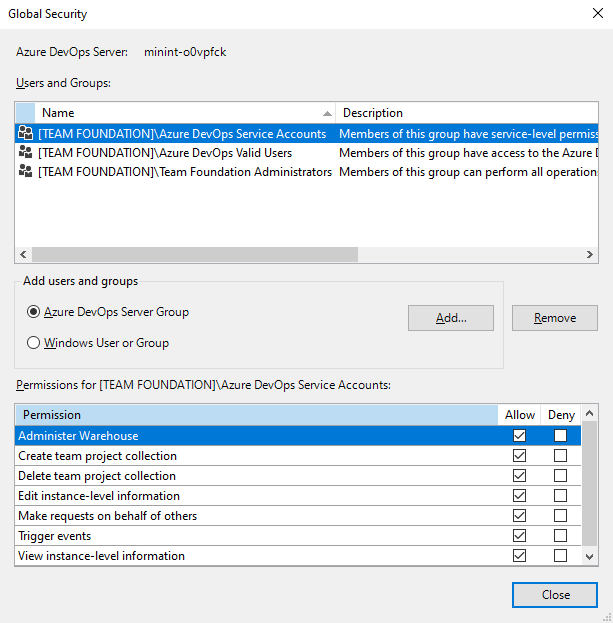
Task: Toggle Allow for Trigger events
Action: (x=519, y=536)
